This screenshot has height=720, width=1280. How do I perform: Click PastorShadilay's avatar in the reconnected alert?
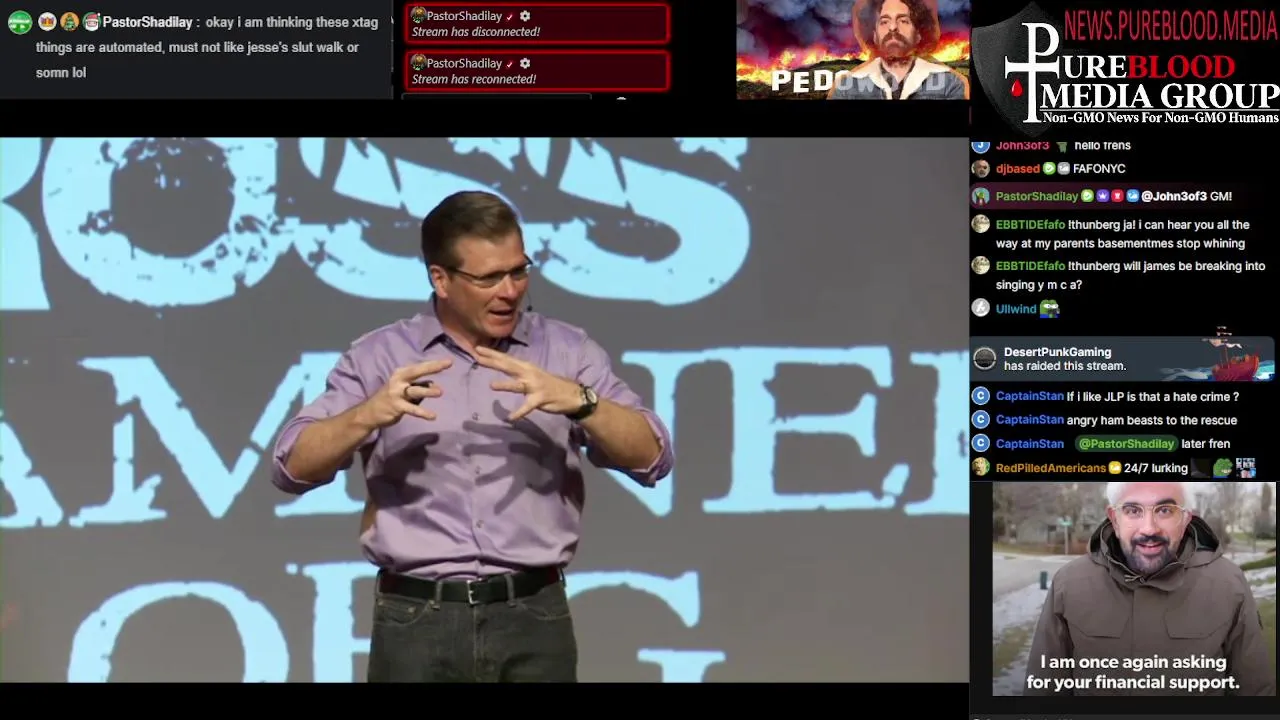(418, 63)
